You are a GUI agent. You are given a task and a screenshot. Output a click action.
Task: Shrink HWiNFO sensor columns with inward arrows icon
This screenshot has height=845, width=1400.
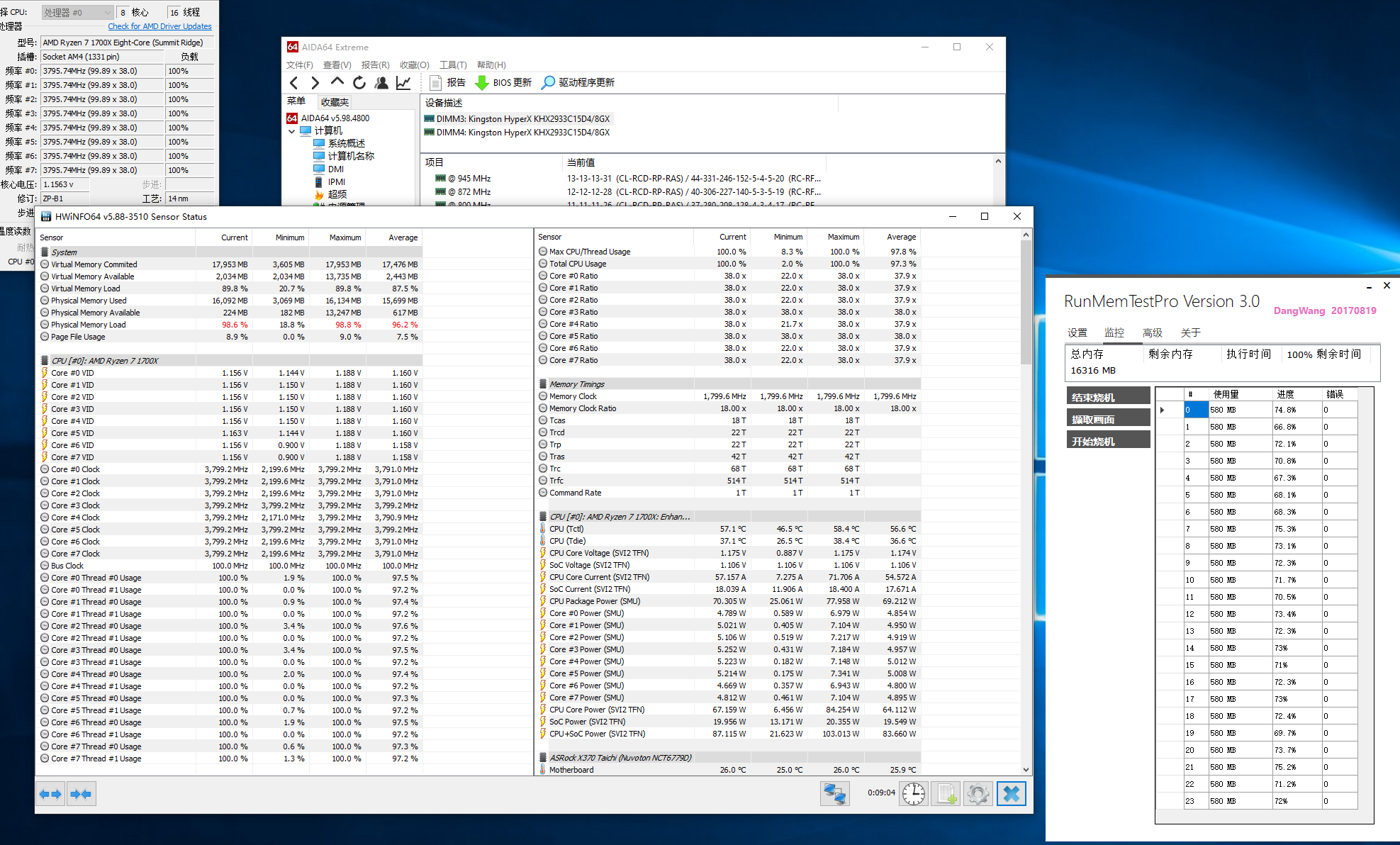(81, 794)
